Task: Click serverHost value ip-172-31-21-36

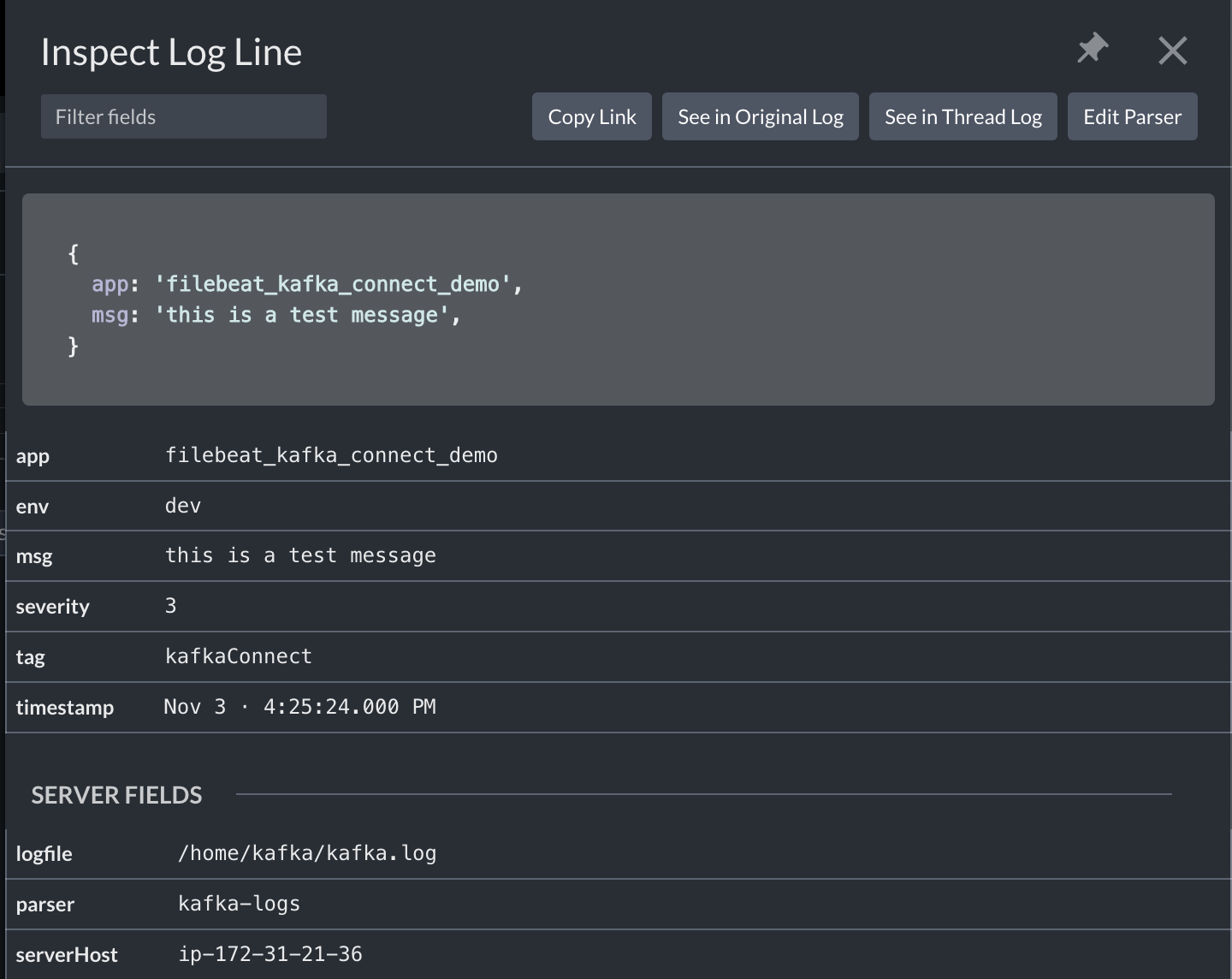Action: (x=270, y=954)
